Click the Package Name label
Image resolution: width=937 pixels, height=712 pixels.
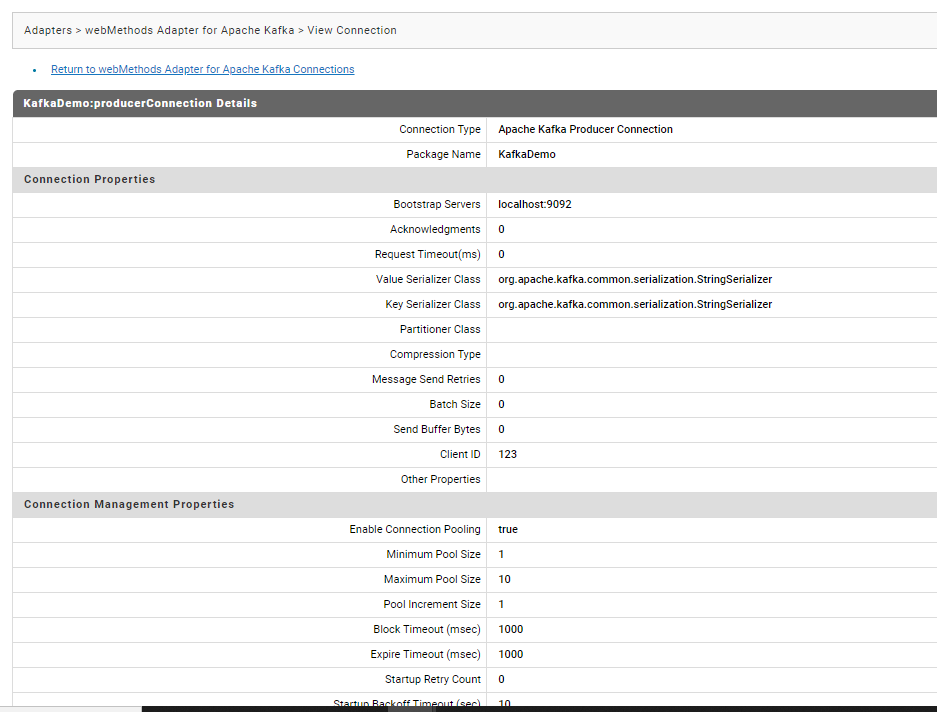point(443,154)
